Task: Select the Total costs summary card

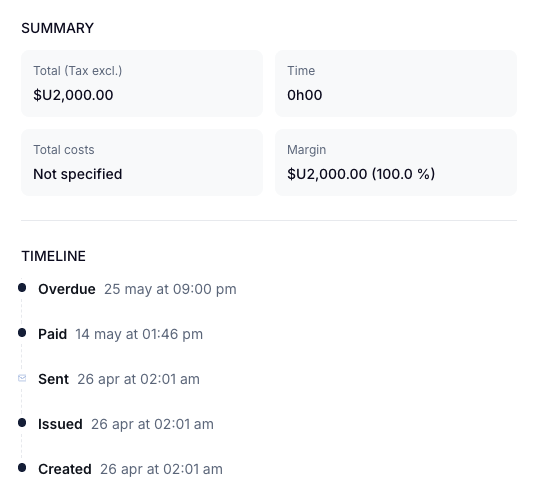Action: (x=142, y=162)
